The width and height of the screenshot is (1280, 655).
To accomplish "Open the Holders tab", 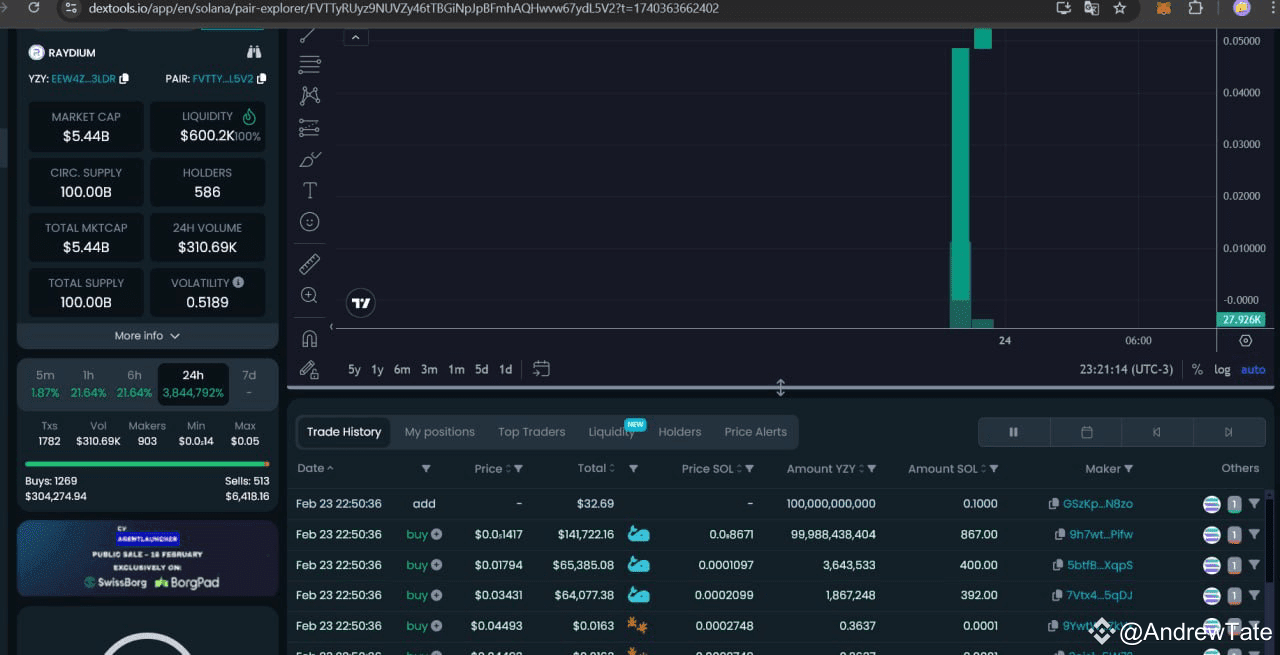I will (680, 432).
